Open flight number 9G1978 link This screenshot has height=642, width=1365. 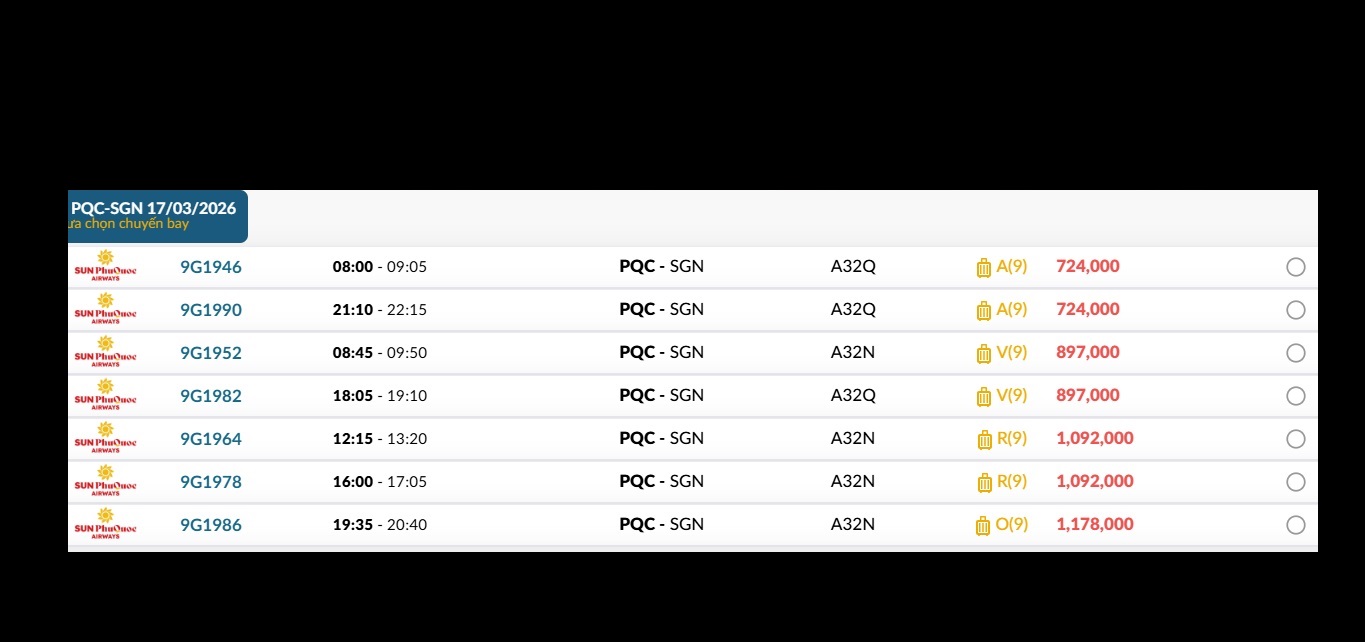211,482
